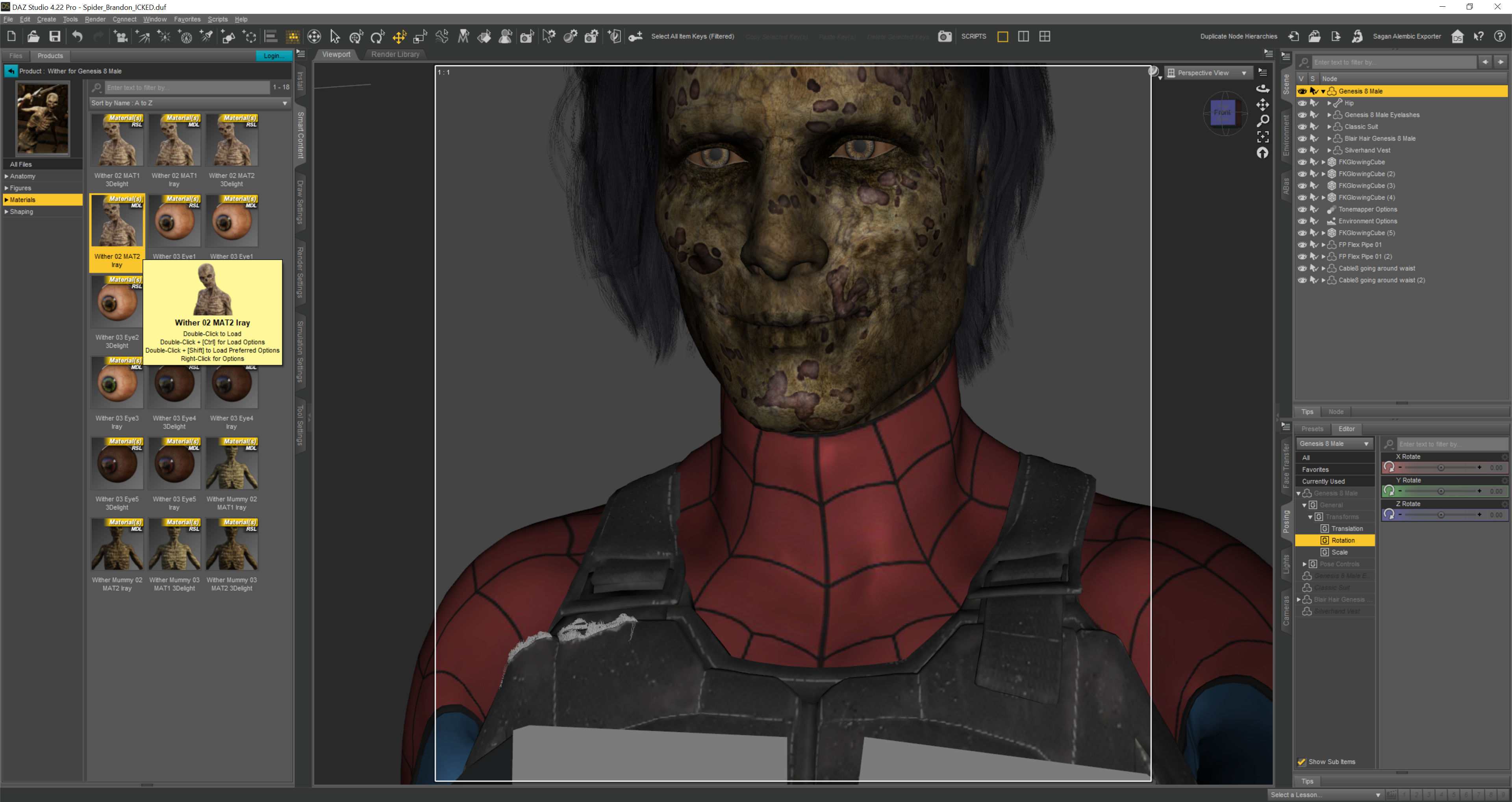This screenshot has height=802, width=1512.
Task: Click the Login button
Action: [274, 56]
